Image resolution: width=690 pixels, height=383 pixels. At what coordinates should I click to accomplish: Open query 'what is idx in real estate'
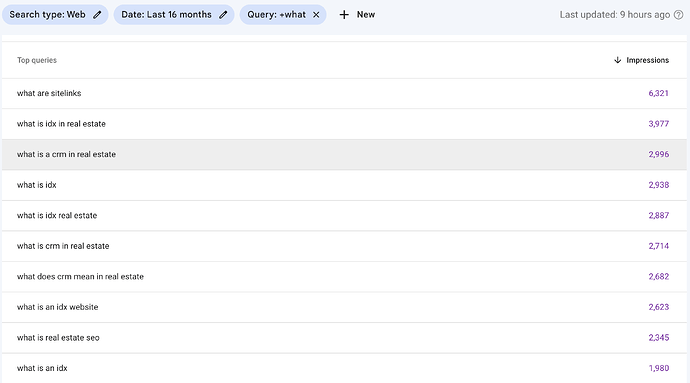344,124
